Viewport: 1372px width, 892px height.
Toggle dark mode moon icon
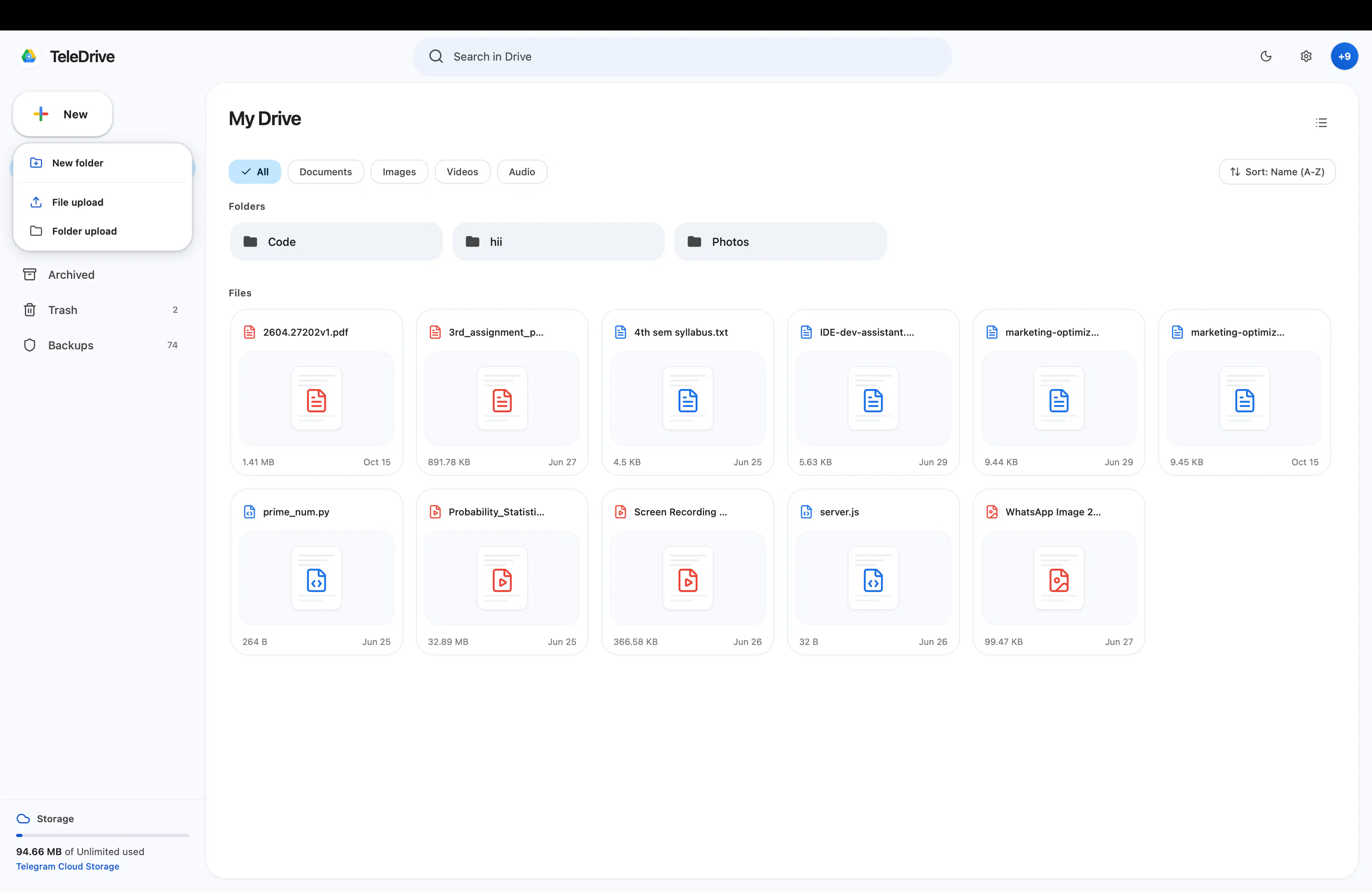(x=1266, y=56)
